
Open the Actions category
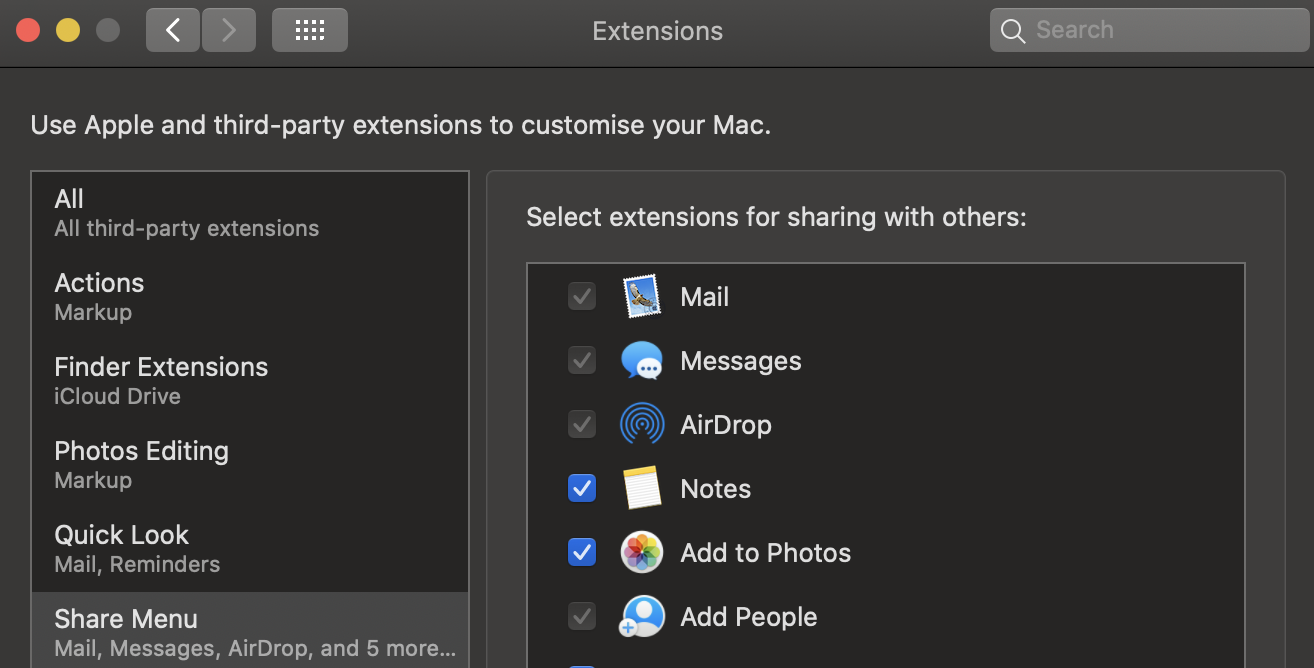(250, 297)
